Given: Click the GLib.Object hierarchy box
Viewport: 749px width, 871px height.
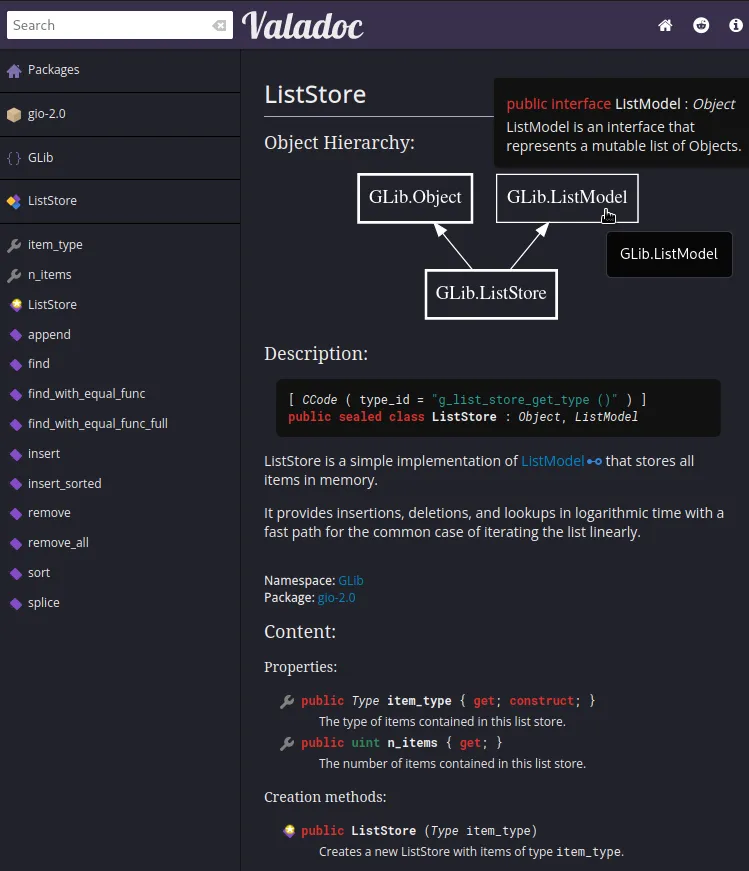Looking at the screenshot, I should pyautogui.click(x=415, y=197).
